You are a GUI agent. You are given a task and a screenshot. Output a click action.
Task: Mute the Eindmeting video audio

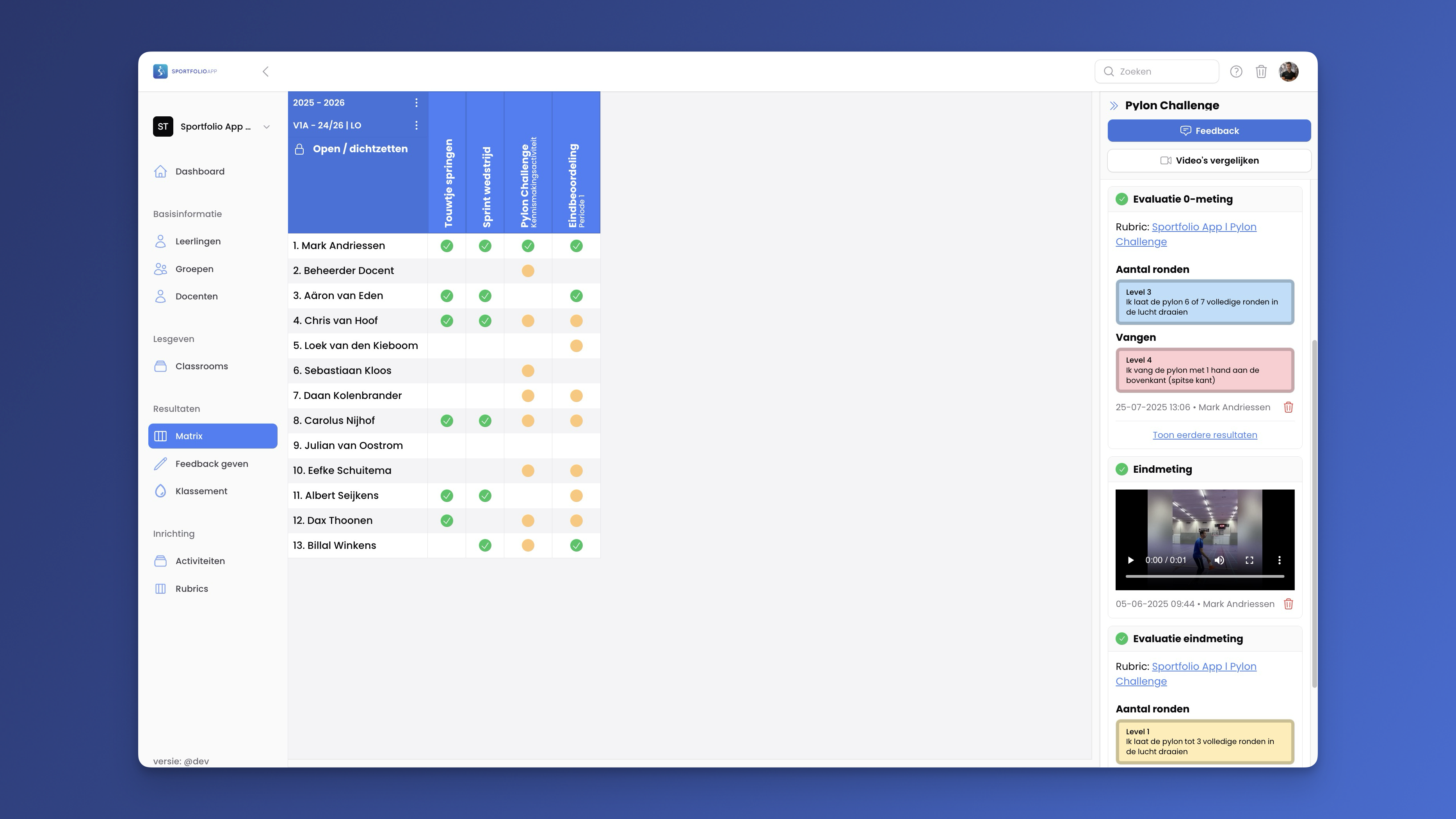pos(1220,559)
